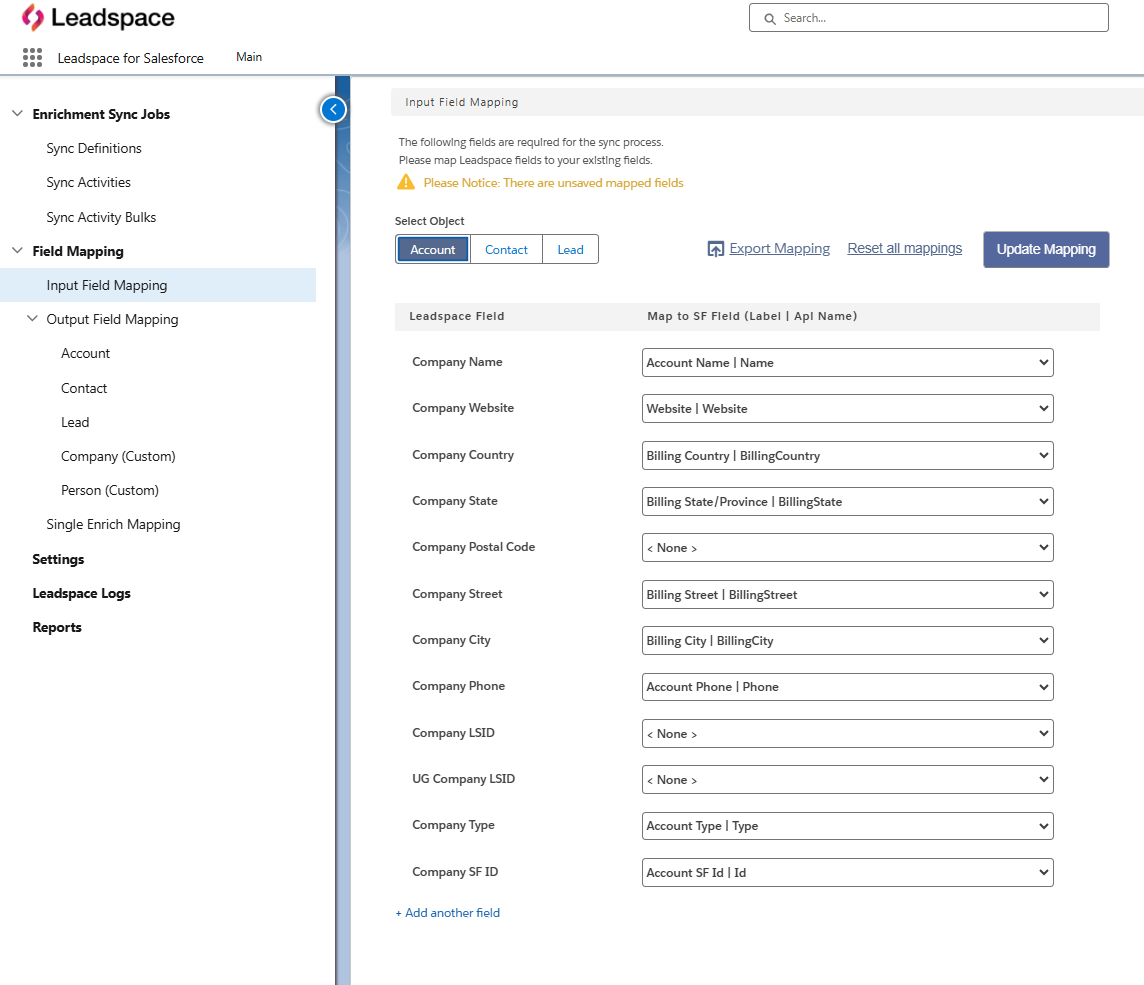Click the Input Field Mapping header text
The image size is (1144, 985).
(x=462, y=102)
